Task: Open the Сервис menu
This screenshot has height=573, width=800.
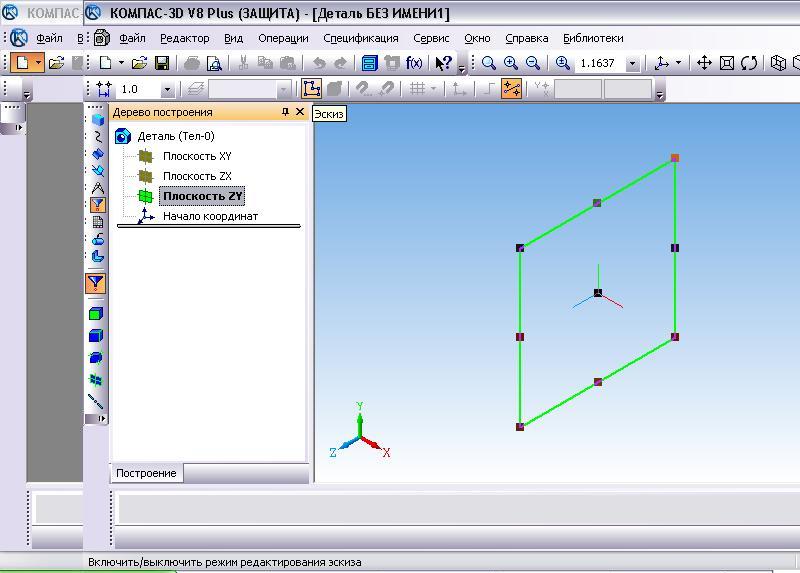Action: point(431,38)
